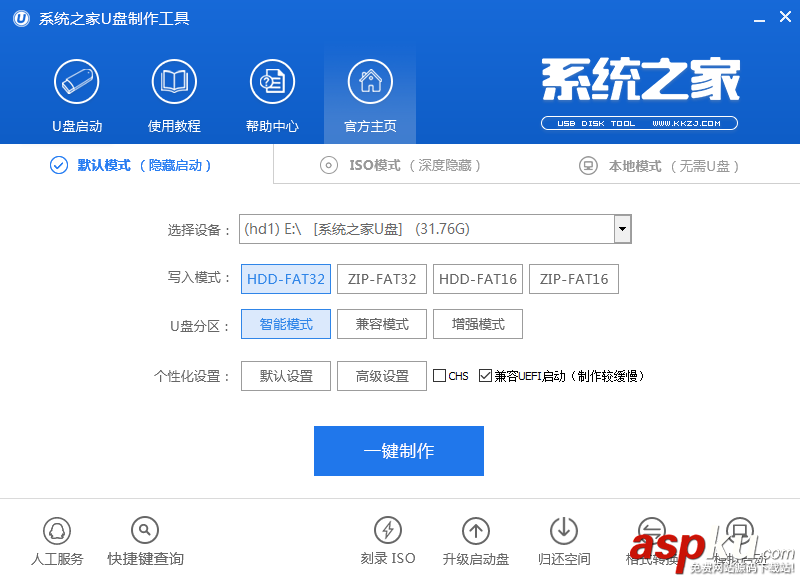The width and height of the screenshot is (800, 580).
Task: Select ZIP-FAT16 write mode
Action: pos(574,279)
